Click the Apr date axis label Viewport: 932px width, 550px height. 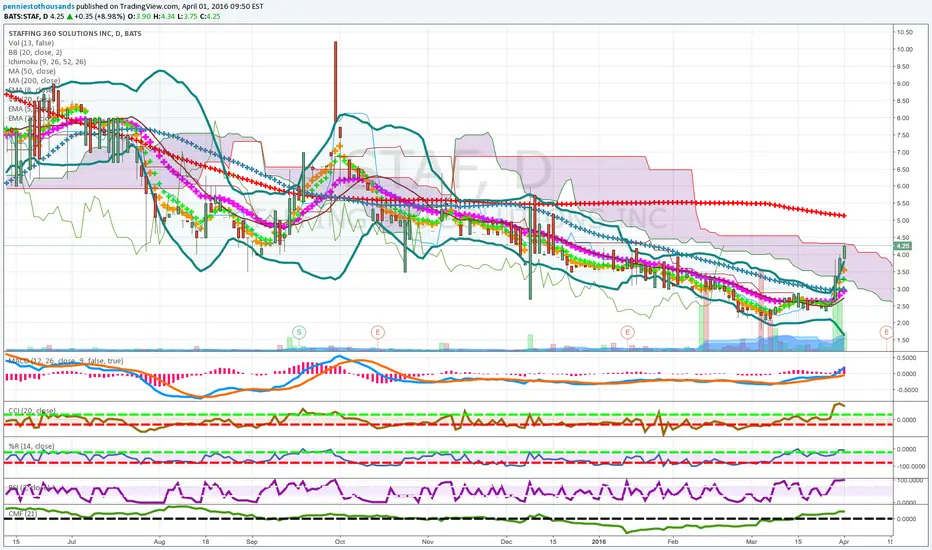(x=844, y=542)
